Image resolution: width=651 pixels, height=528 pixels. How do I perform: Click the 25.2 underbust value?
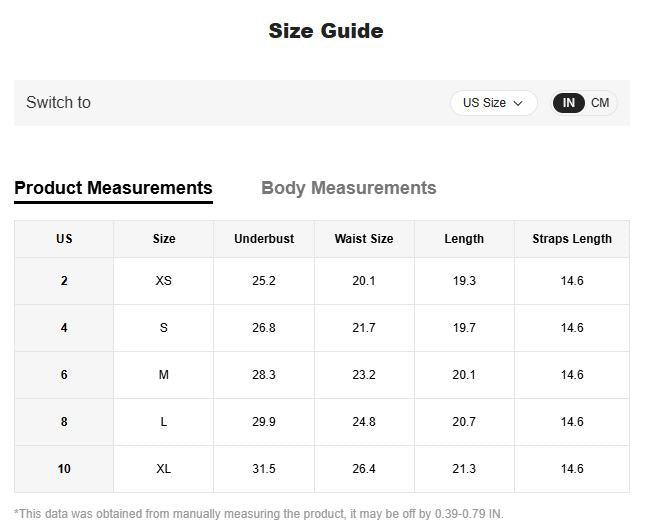click(x=264, y=281)
